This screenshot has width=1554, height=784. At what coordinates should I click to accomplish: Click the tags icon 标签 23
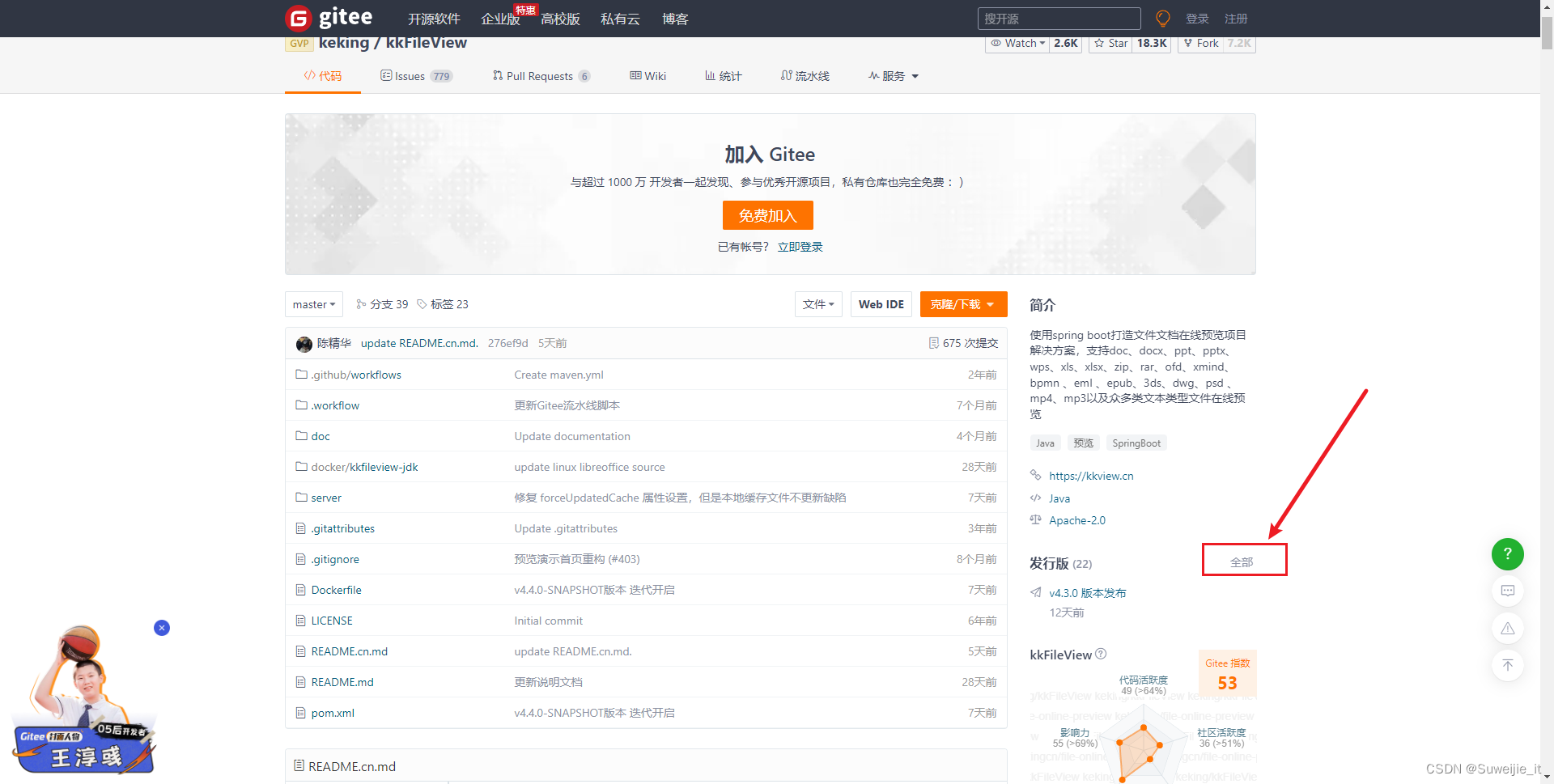coord(443,304)
